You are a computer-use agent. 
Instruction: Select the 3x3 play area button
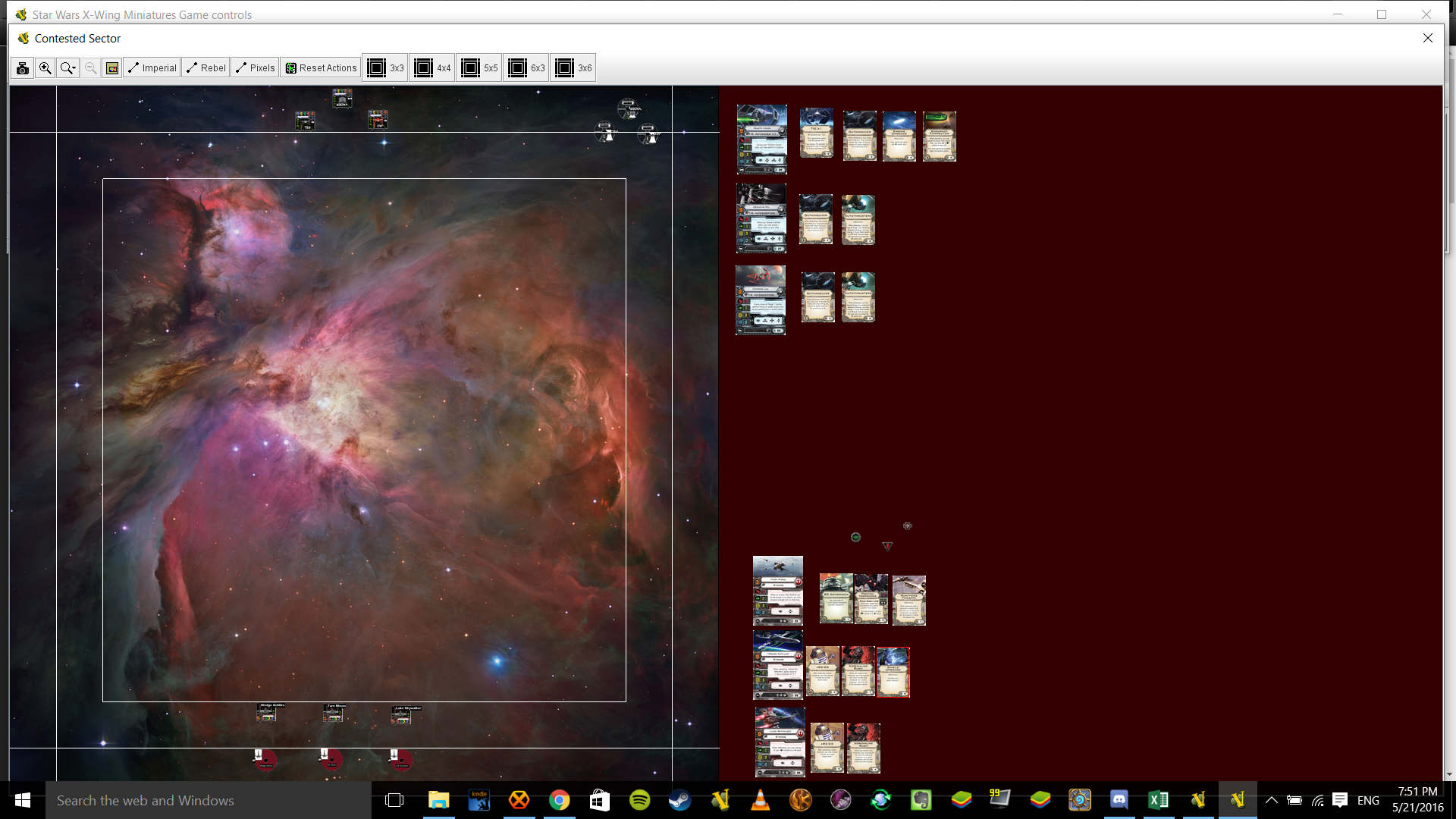(385, 68)
